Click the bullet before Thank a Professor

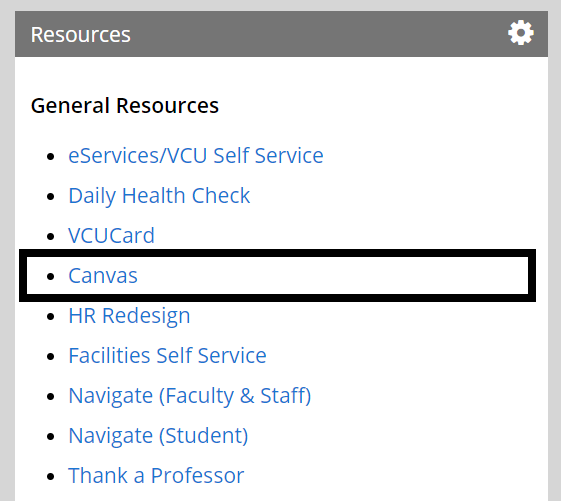[x=50, y=476]
